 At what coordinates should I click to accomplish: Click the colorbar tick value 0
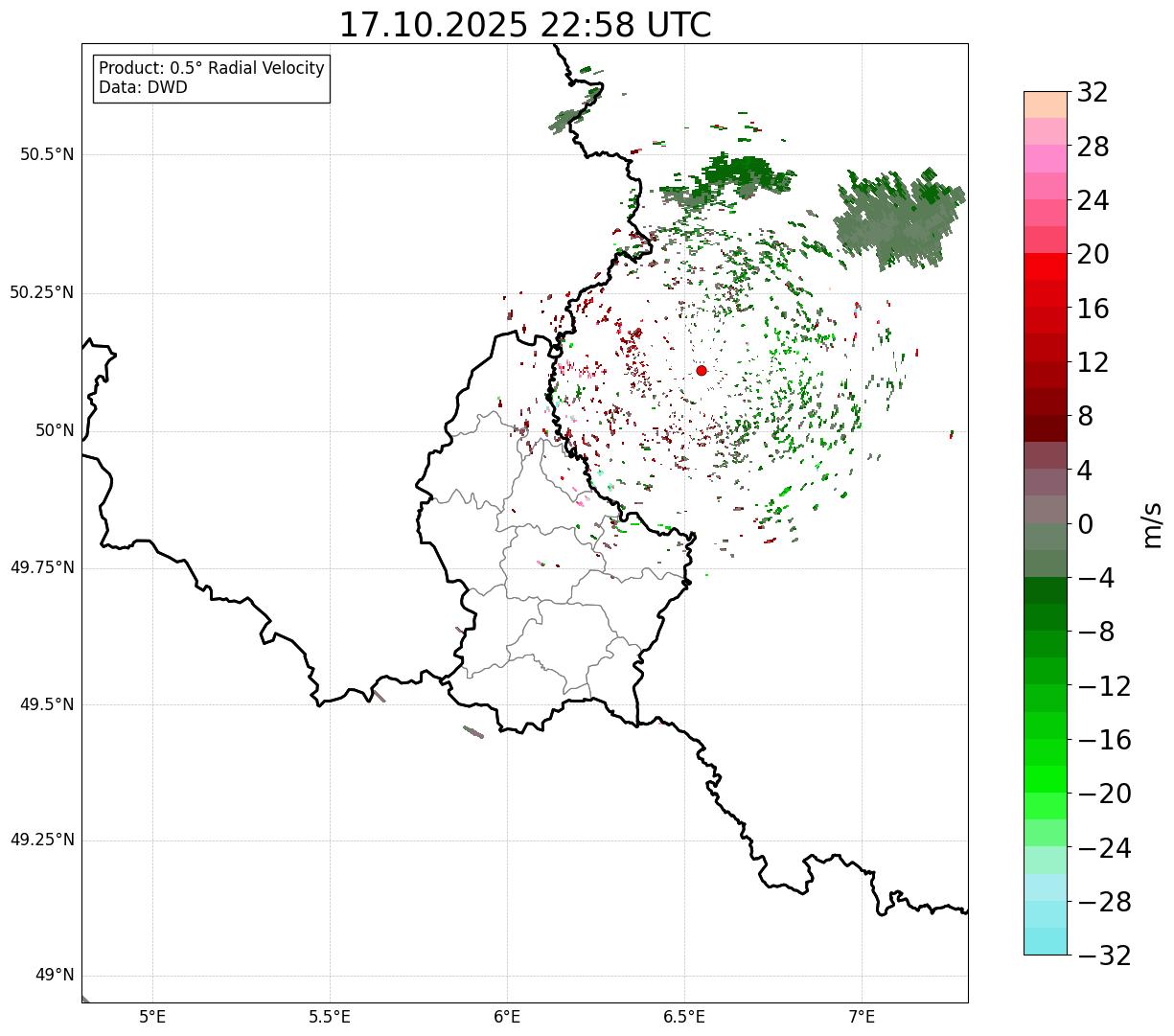(1086, 524)
